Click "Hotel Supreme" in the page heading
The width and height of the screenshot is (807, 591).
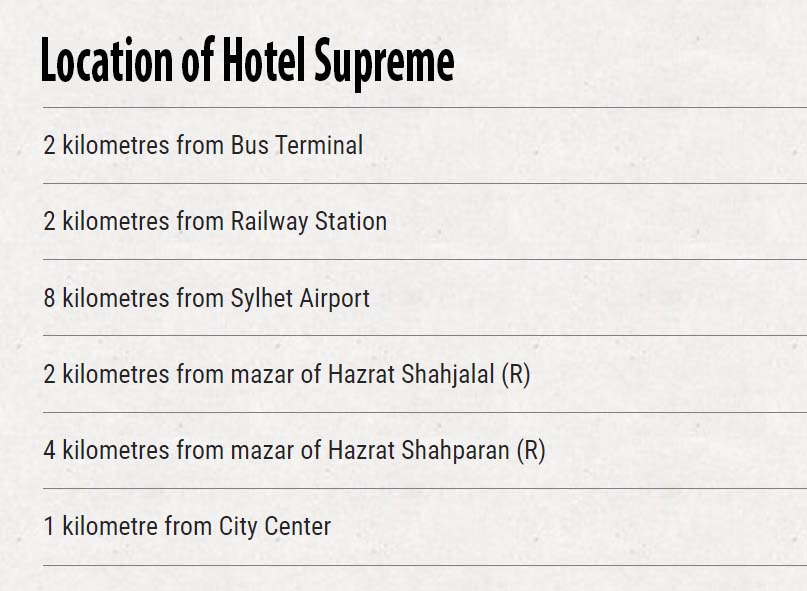click(338, 63)
